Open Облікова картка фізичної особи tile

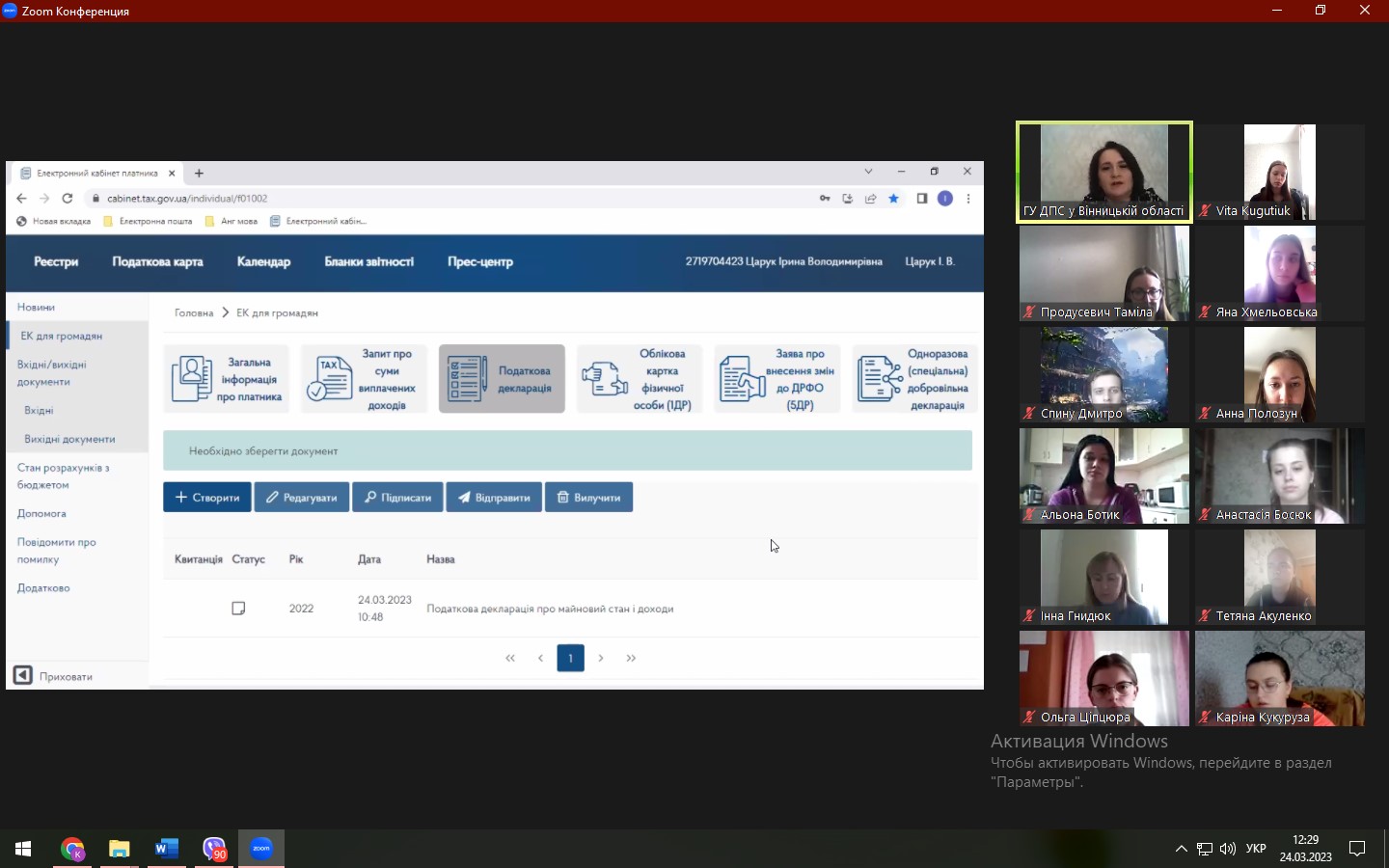[x=639, y=379]
